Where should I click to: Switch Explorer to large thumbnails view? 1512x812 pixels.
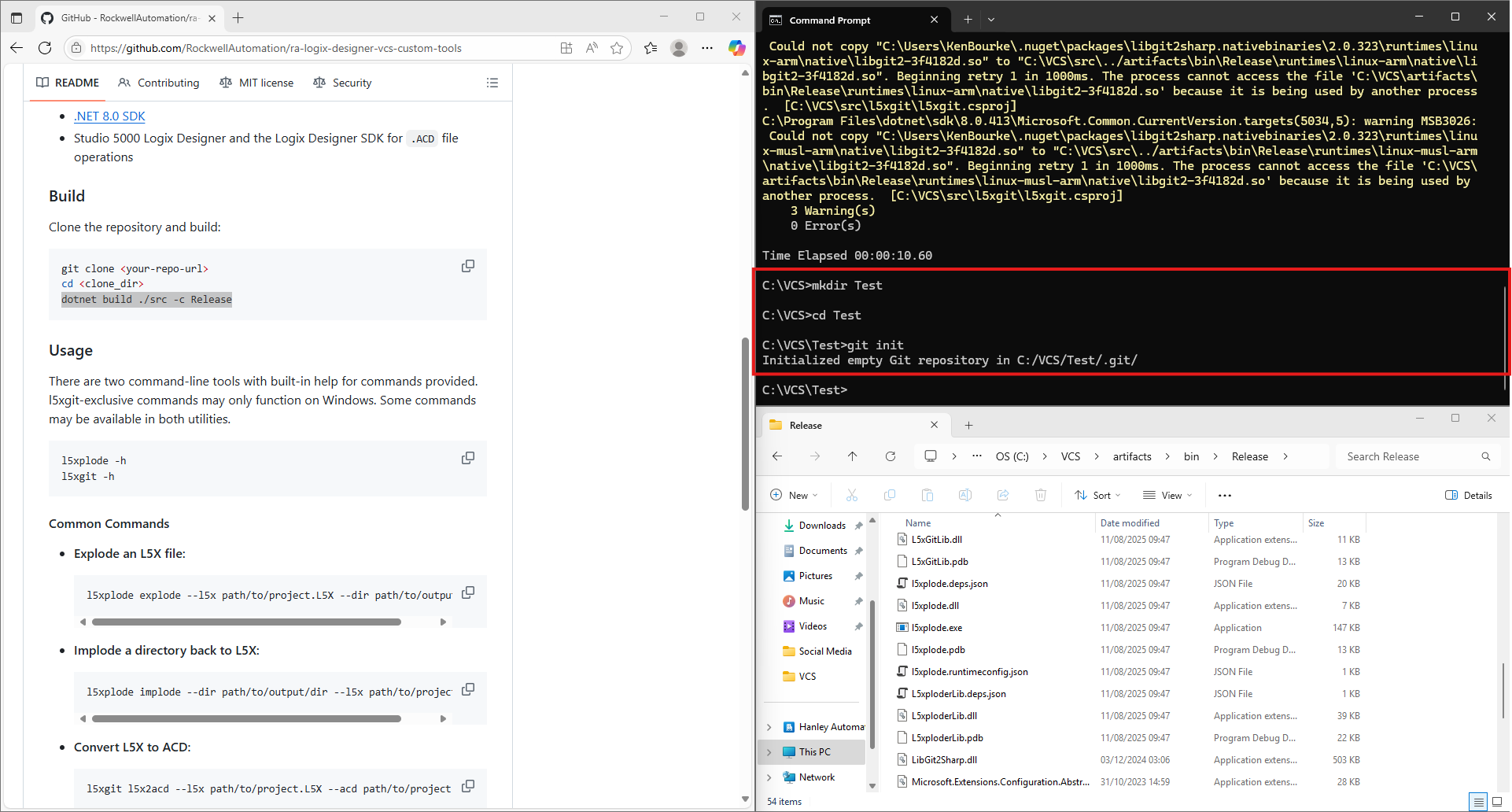coord(1497,802)
